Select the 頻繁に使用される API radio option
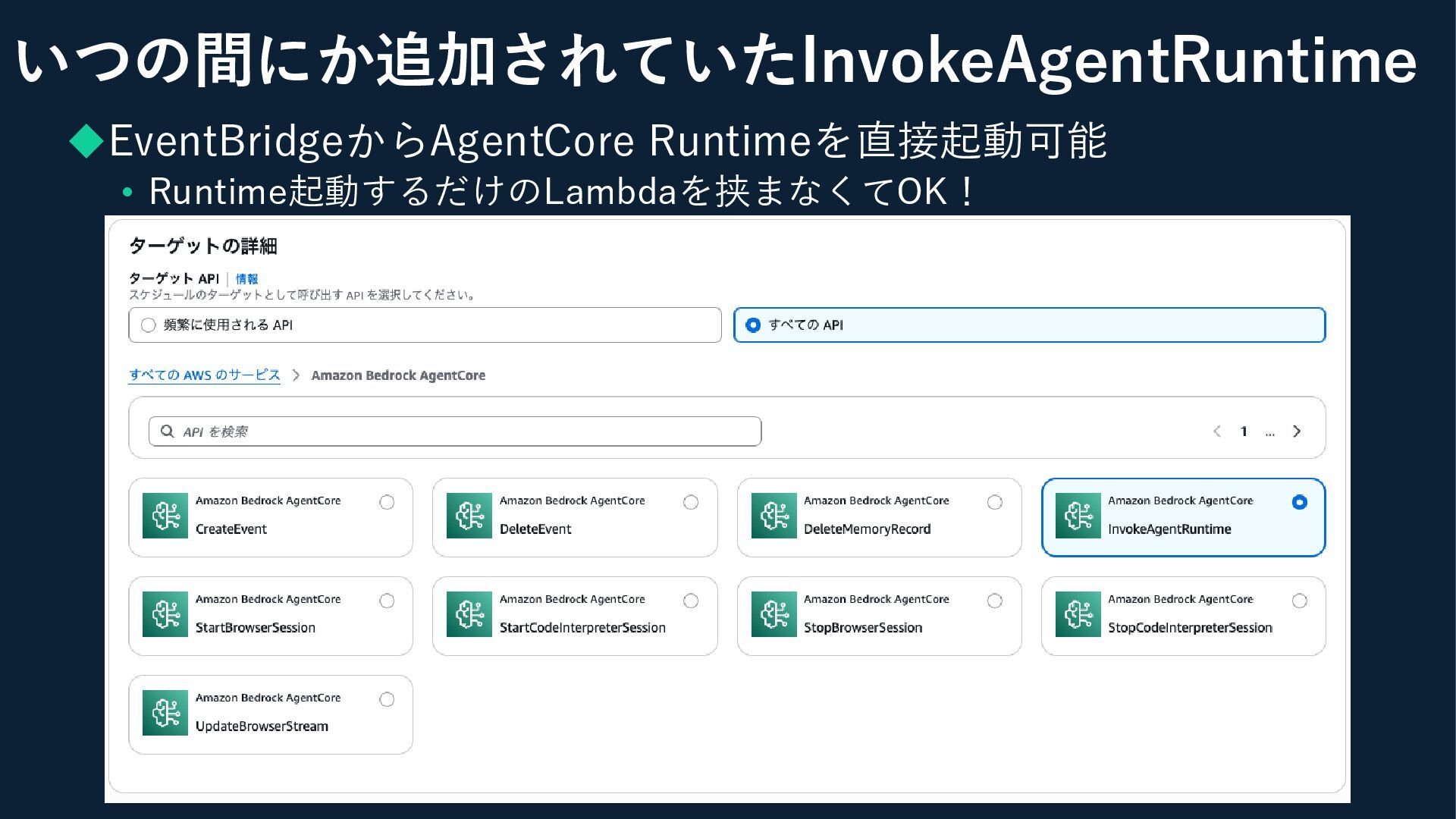This screenshot has width=1456, height=819. coord(149,325)
